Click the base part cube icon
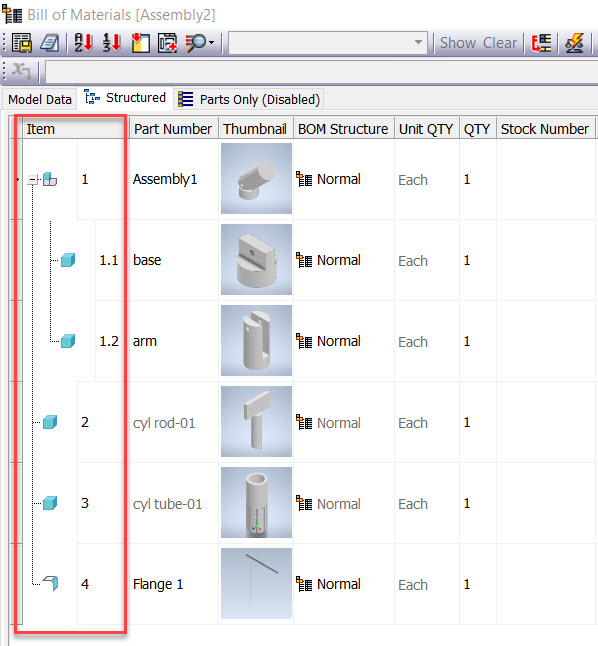The height and width of the screenshot is (646, 598). tap(68, 260)
